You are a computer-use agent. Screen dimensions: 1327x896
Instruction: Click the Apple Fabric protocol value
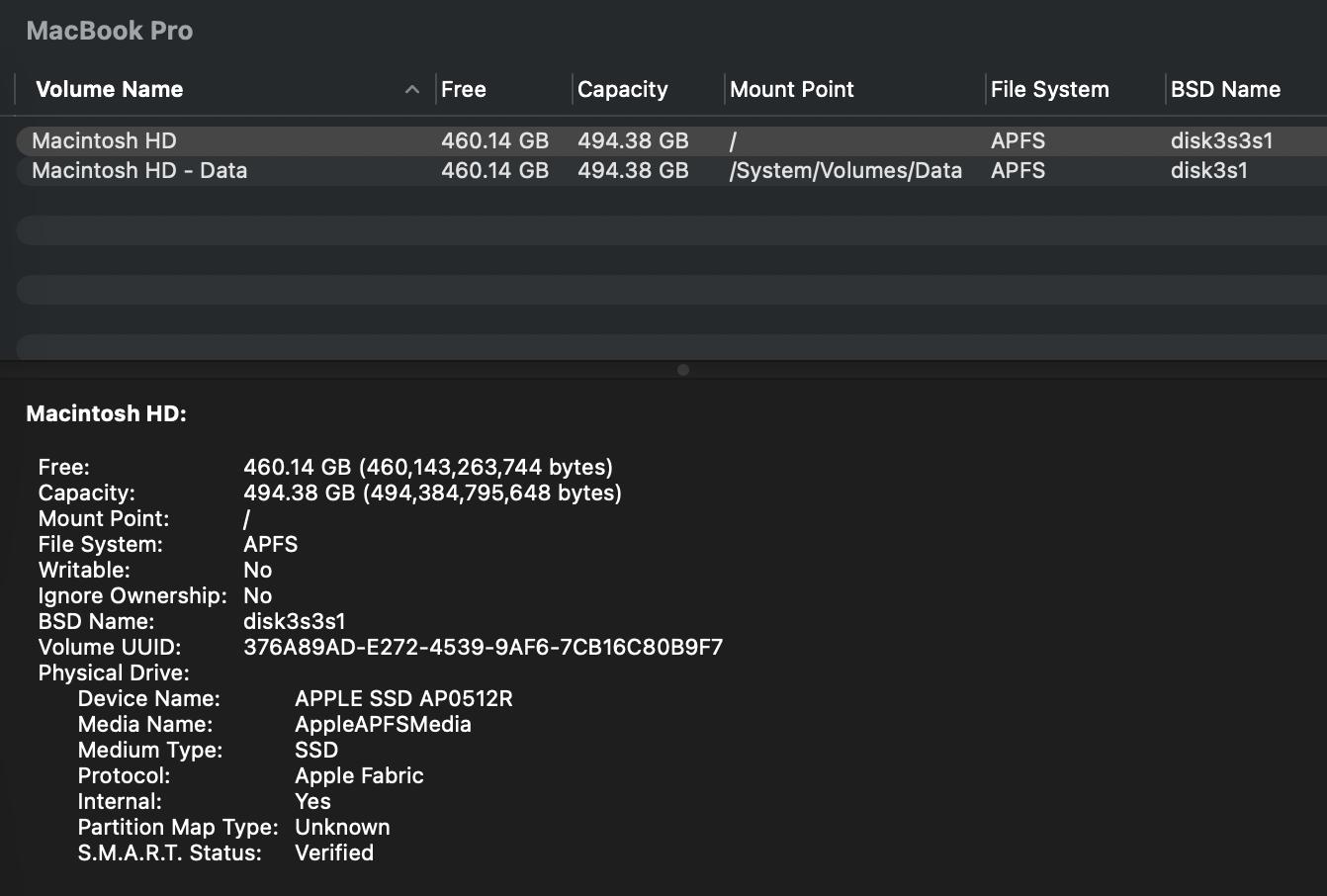click(x=359, y=775)
